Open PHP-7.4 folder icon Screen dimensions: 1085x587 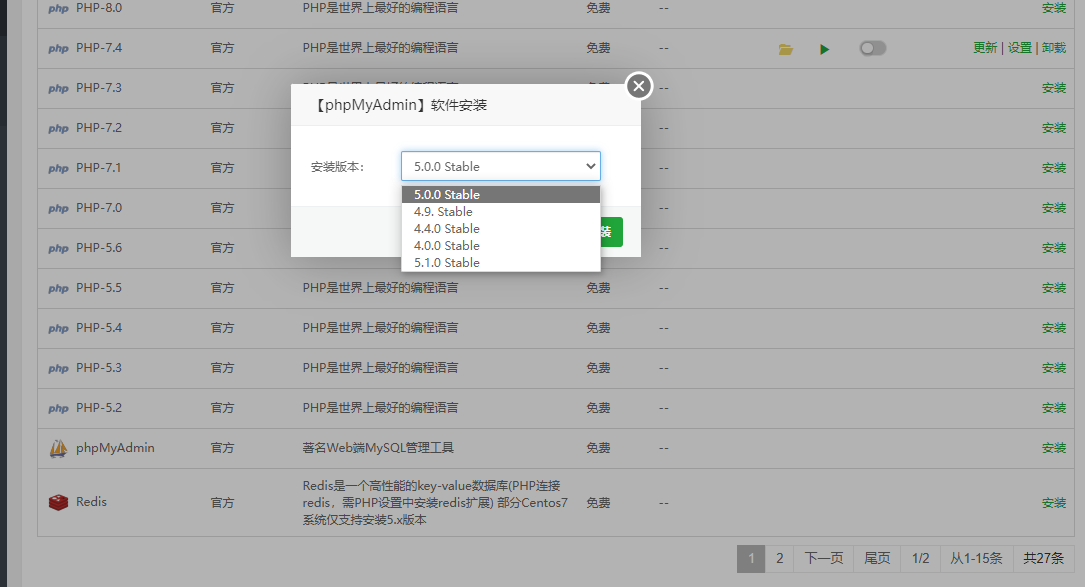(785, 49)
